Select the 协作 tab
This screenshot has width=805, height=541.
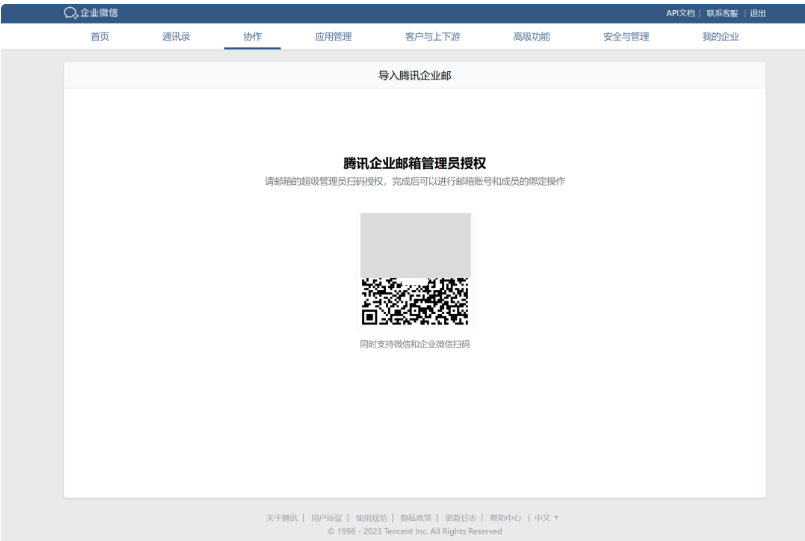click(x=252, y=37)
